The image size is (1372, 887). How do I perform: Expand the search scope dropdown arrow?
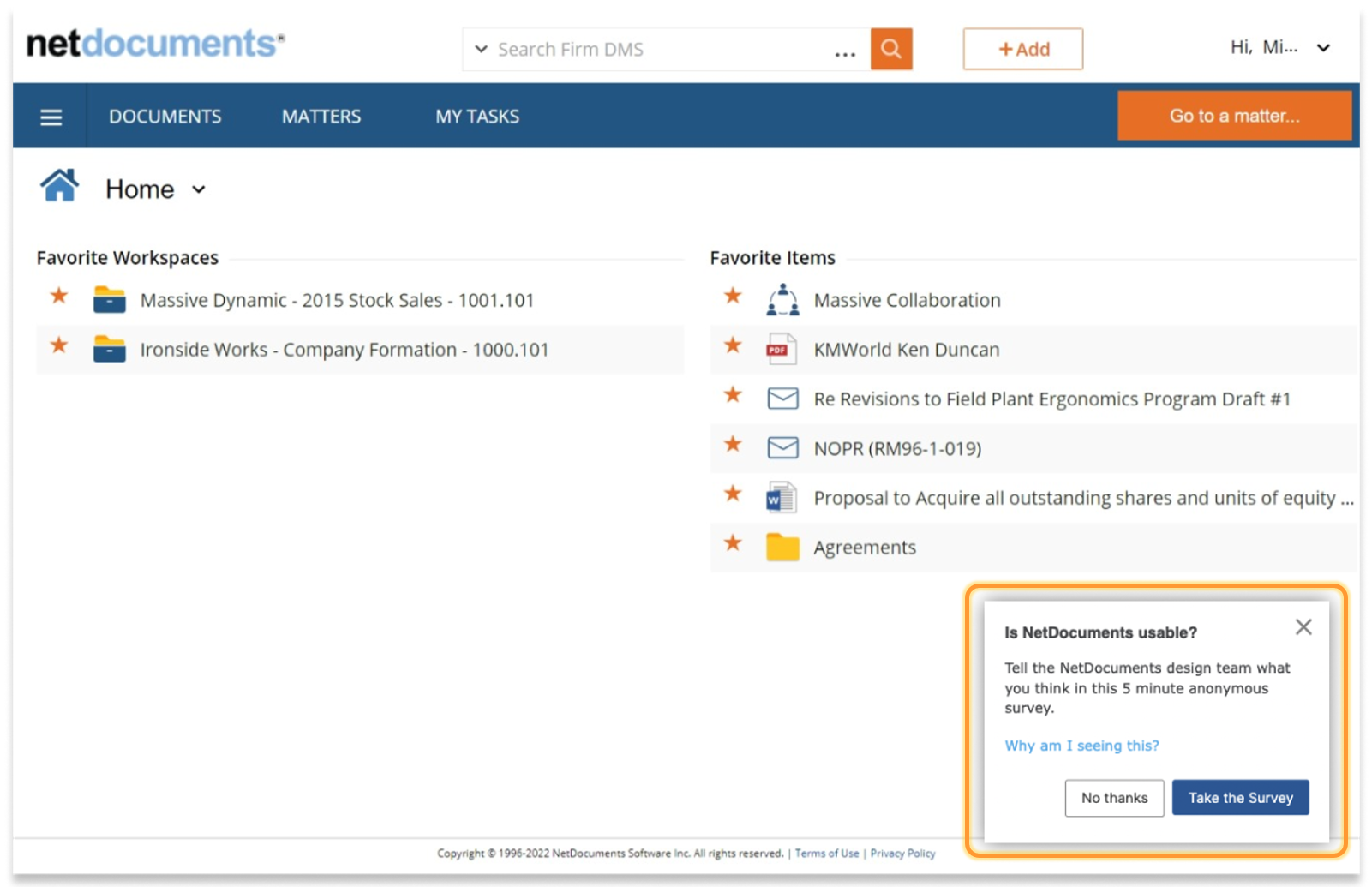(x=481, y=49)
